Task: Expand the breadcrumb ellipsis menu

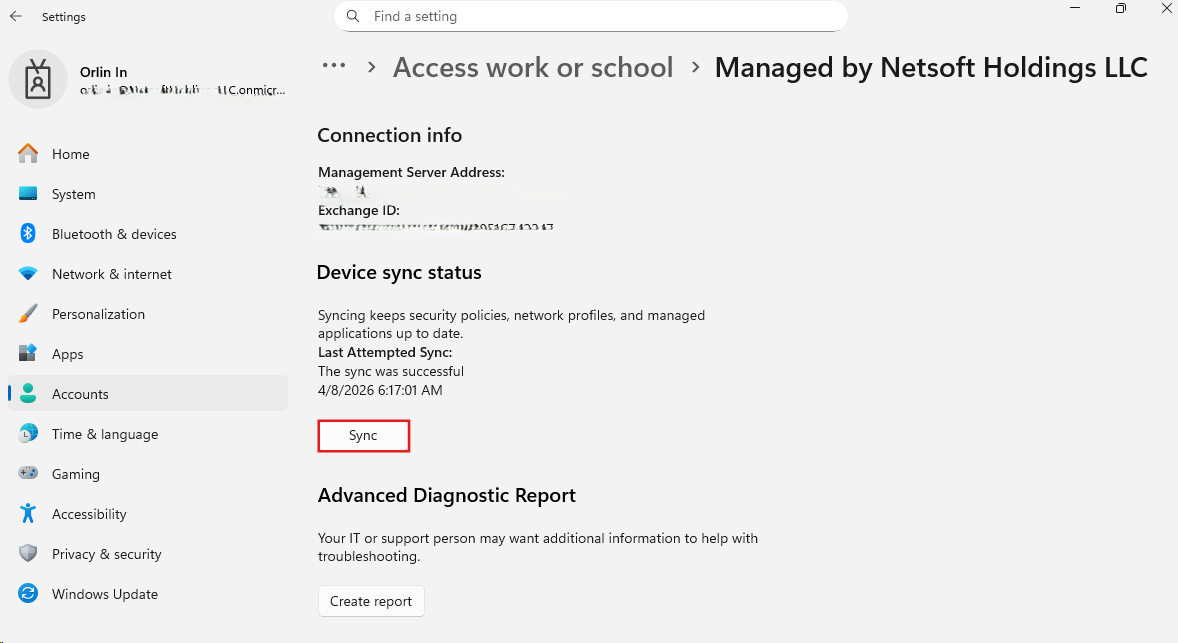Action: click(333, 66)
